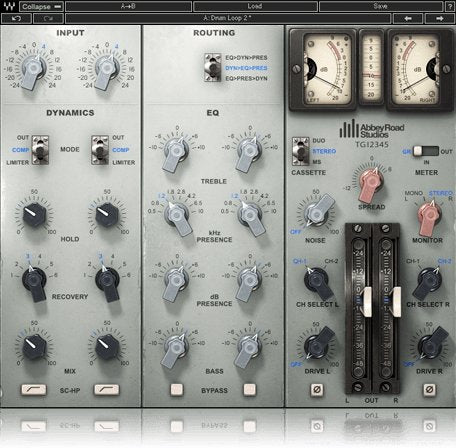Switch the ROUTING selector toggle
The height and width of the screenshot is (448, 456).
click(x=213, y=68)
